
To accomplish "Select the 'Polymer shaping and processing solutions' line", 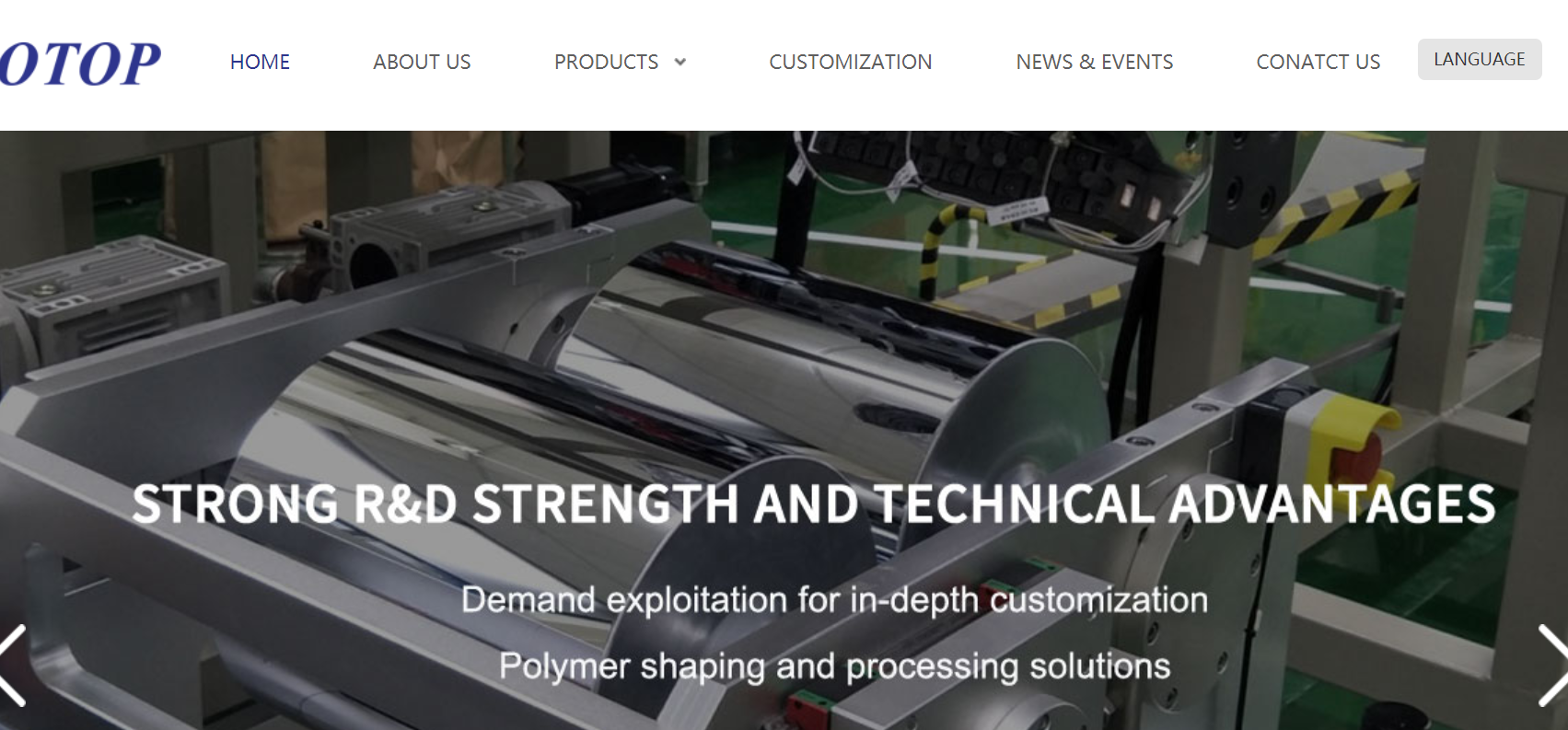I will [x=834, y=666].
